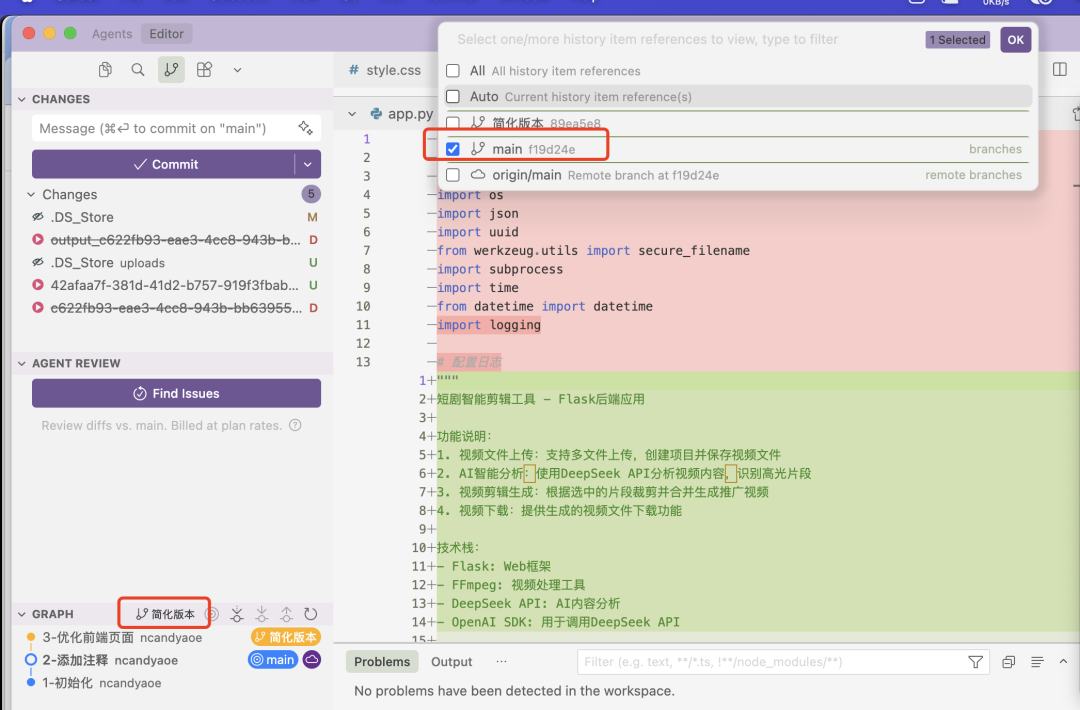The image size is (1080, 710).
Task: Click the added line 技术栈:
Action: tap(458, 547)
